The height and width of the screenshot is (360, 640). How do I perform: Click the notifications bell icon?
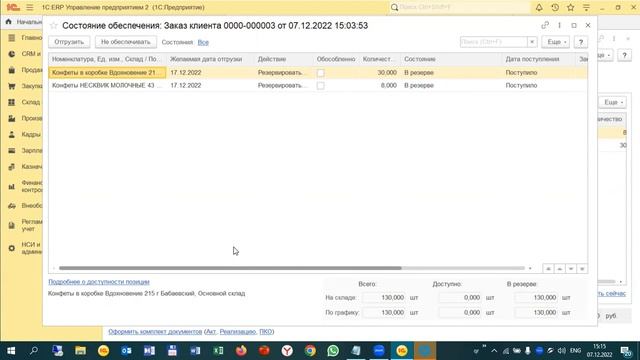point(539,7)
